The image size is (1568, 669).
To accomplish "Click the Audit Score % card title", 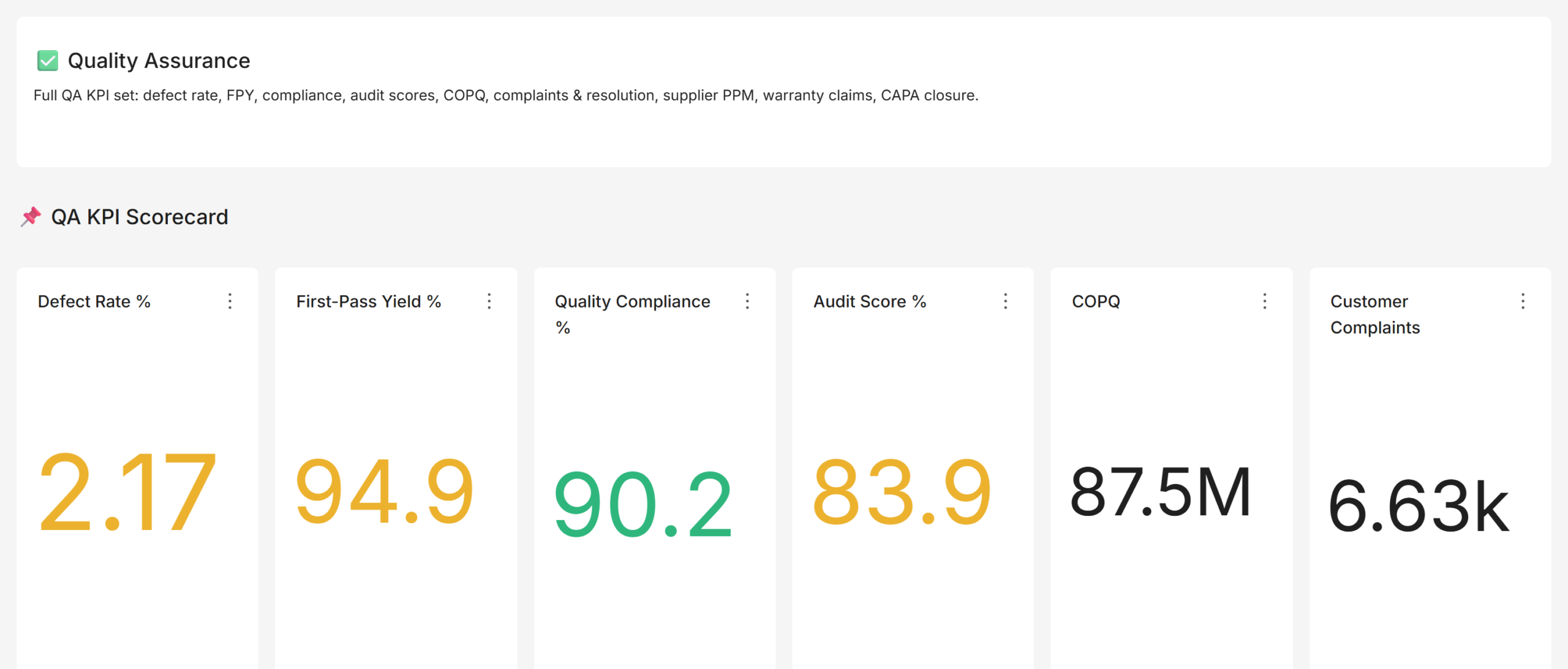I will pos(870,301).
